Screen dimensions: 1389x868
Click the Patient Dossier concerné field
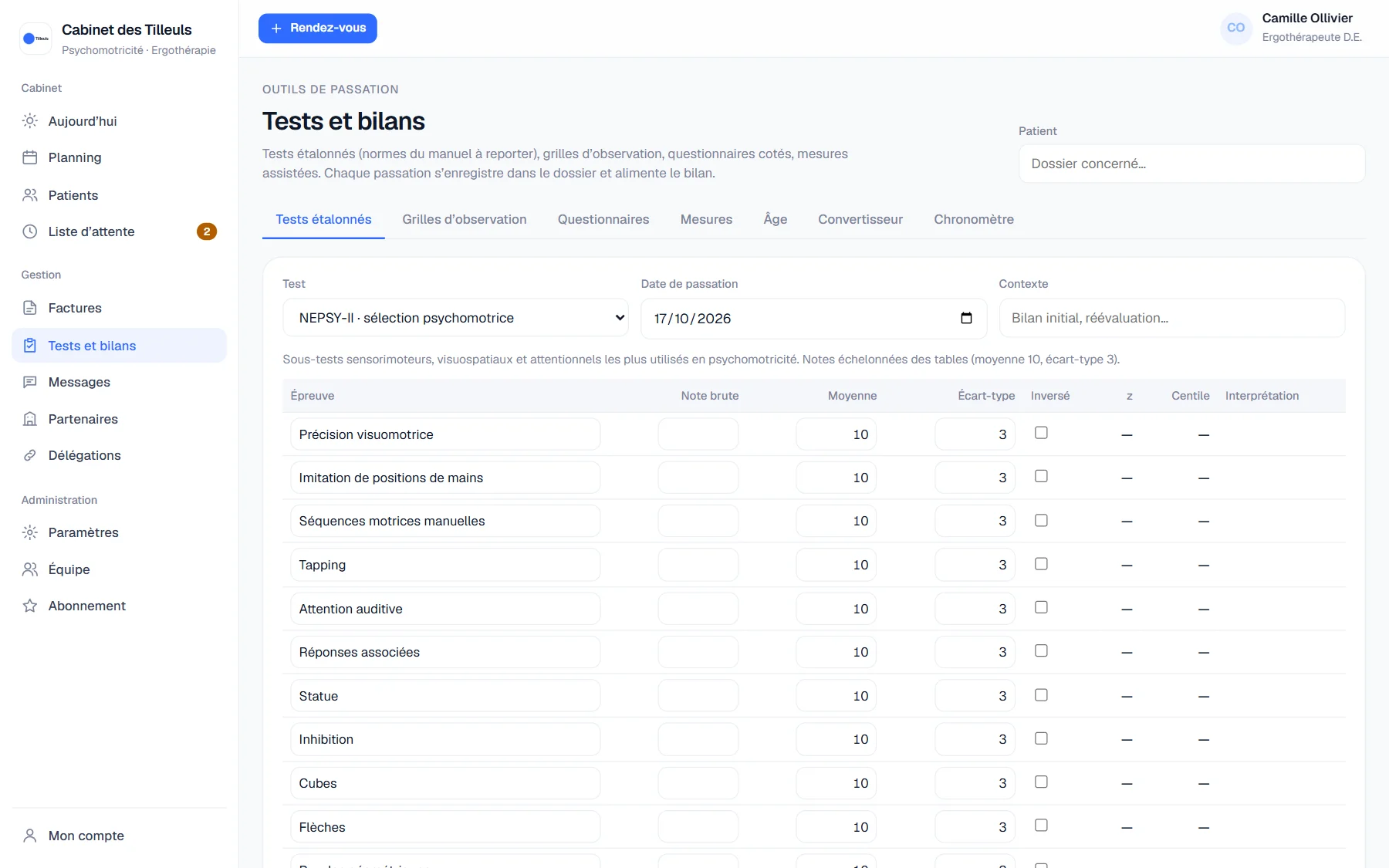1191,164
